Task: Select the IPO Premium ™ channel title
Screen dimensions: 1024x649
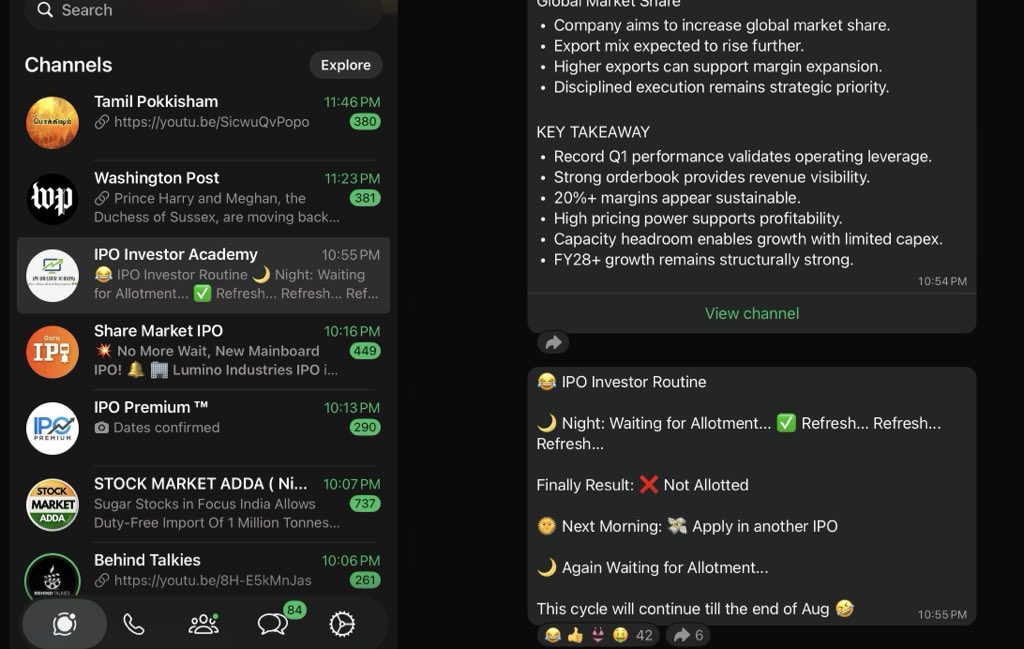Action: pos(151,407)
